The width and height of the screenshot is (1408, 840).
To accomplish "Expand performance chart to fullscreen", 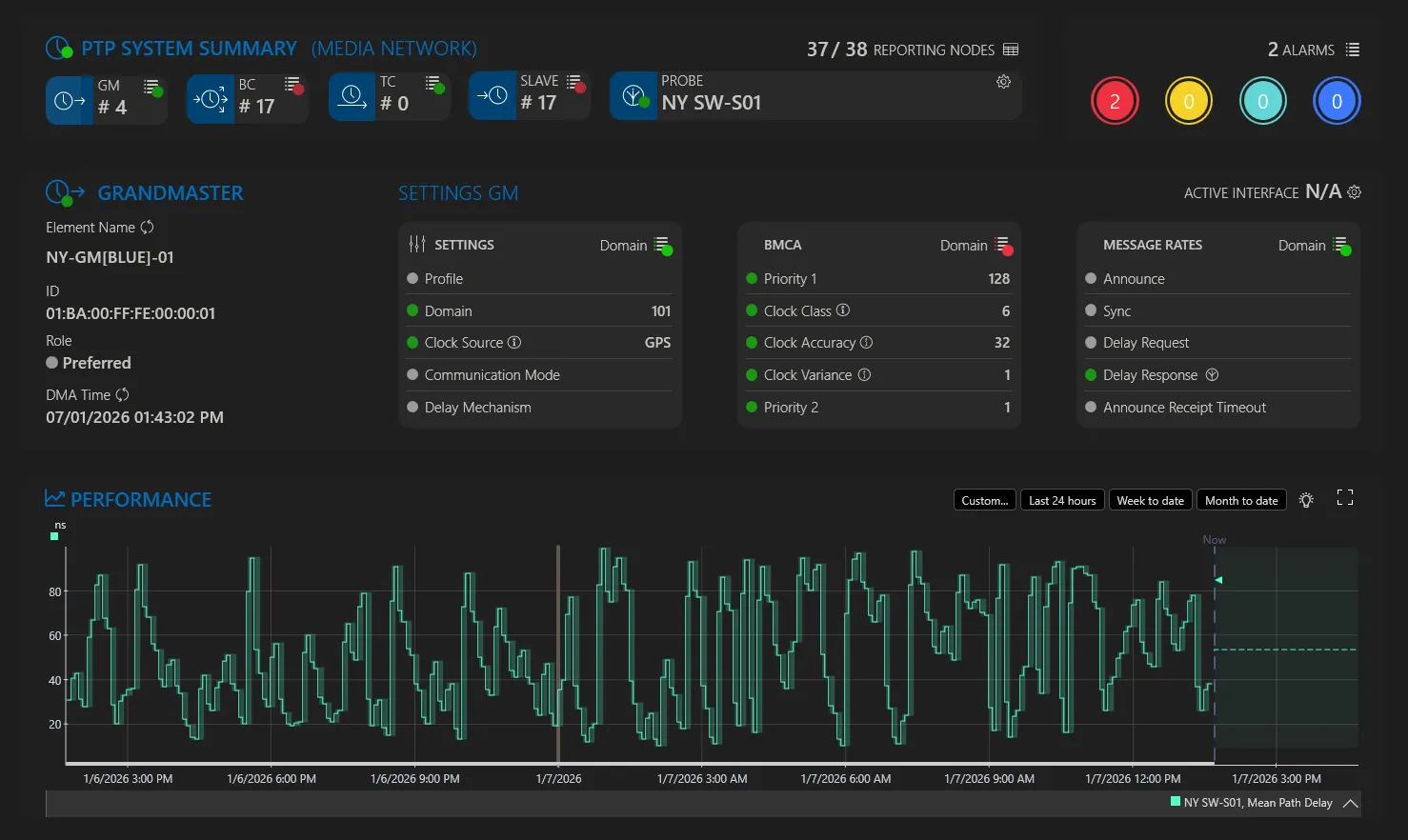I will (1345, 497).
